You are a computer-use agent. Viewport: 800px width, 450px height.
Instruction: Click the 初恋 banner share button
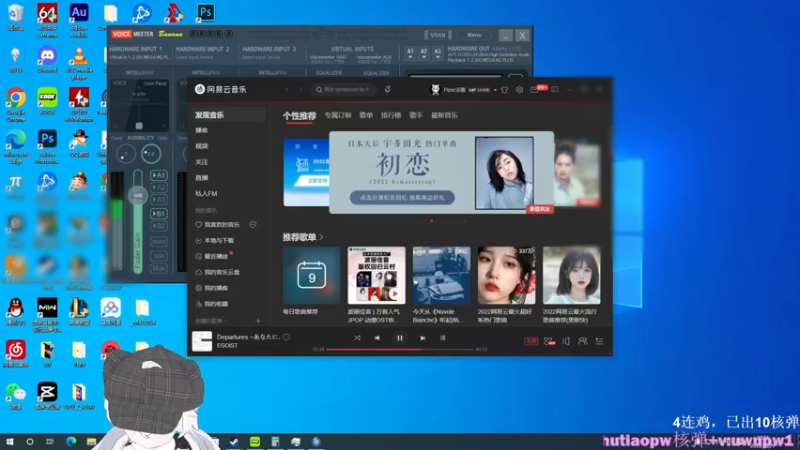point(402,197)
